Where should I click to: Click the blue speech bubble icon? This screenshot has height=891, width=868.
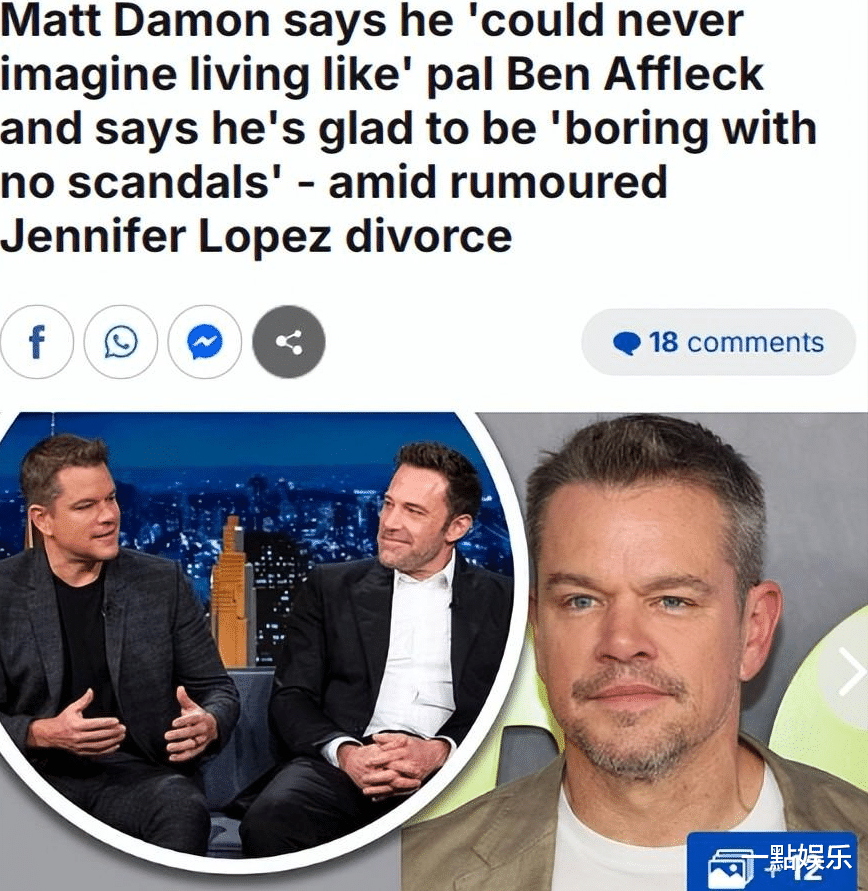[627, 343]
